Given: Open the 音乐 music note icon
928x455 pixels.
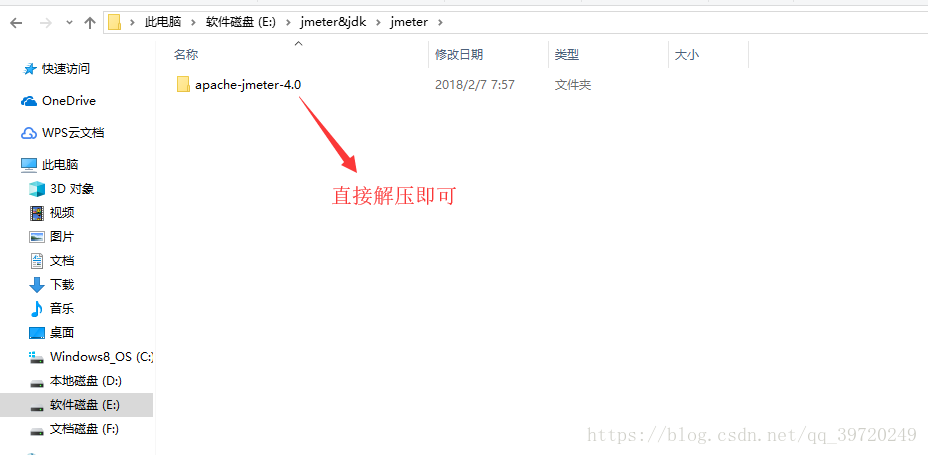Looking at the screenshot, I should pyautogui.click(x=37, y=309).
